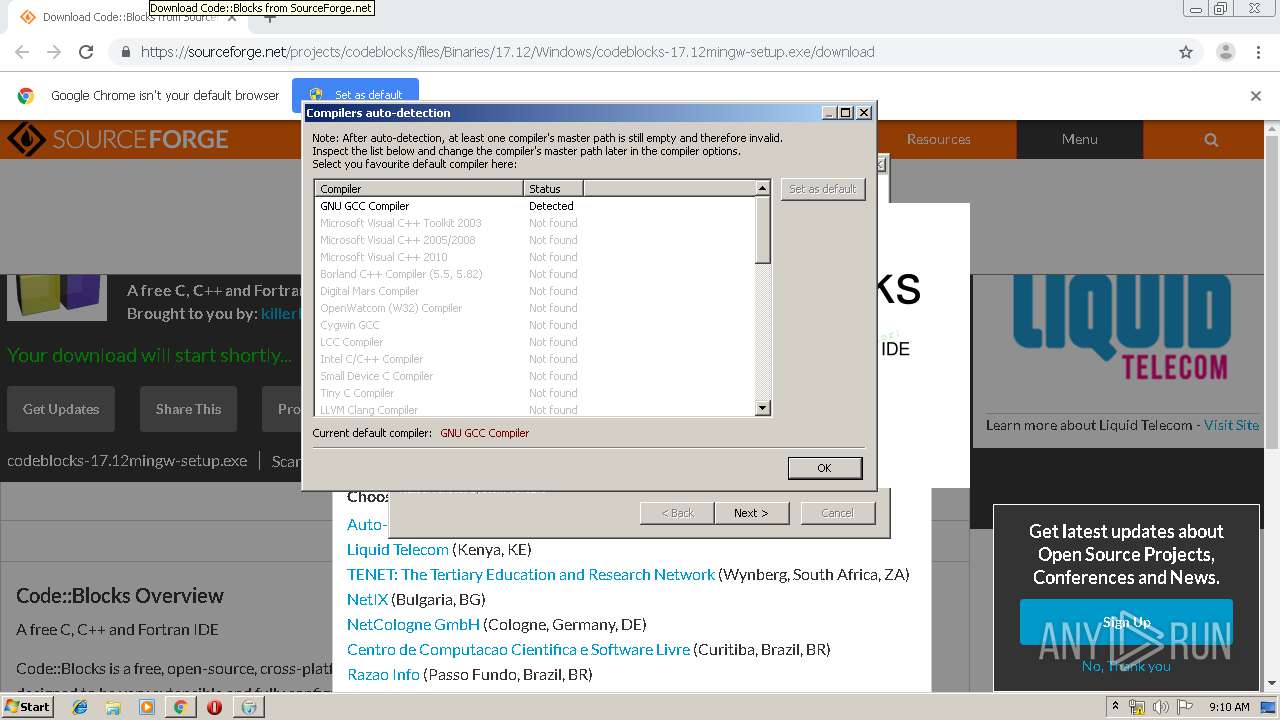Click the address bar URL

click(x=507, y=52)
